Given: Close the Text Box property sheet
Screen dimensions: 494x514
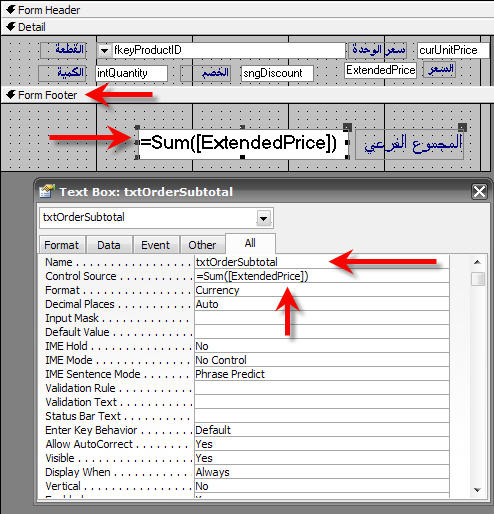Looking at the screenshot, I should [x=479, y=192].
